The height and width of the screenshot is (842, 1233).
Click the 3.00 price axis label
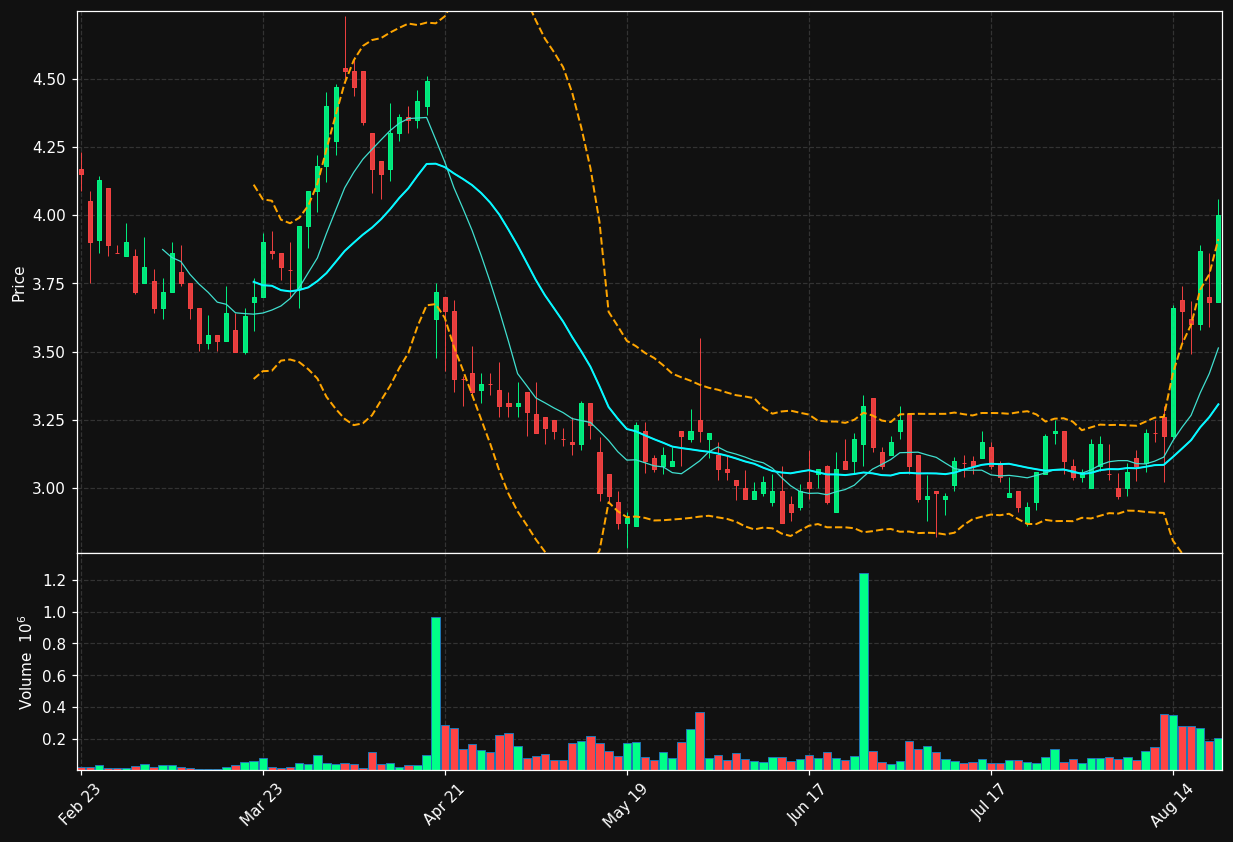click(50, 489)
